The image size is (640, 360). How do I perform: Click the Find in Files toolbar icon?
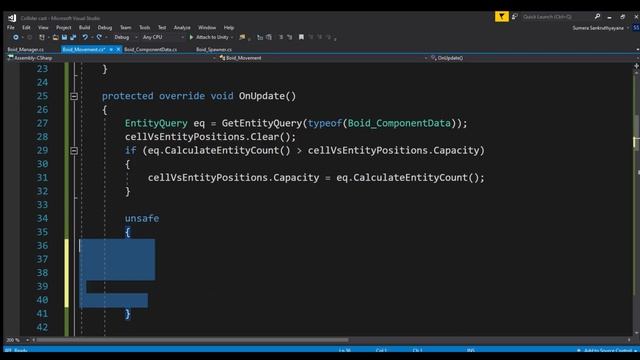click(242, 37)
